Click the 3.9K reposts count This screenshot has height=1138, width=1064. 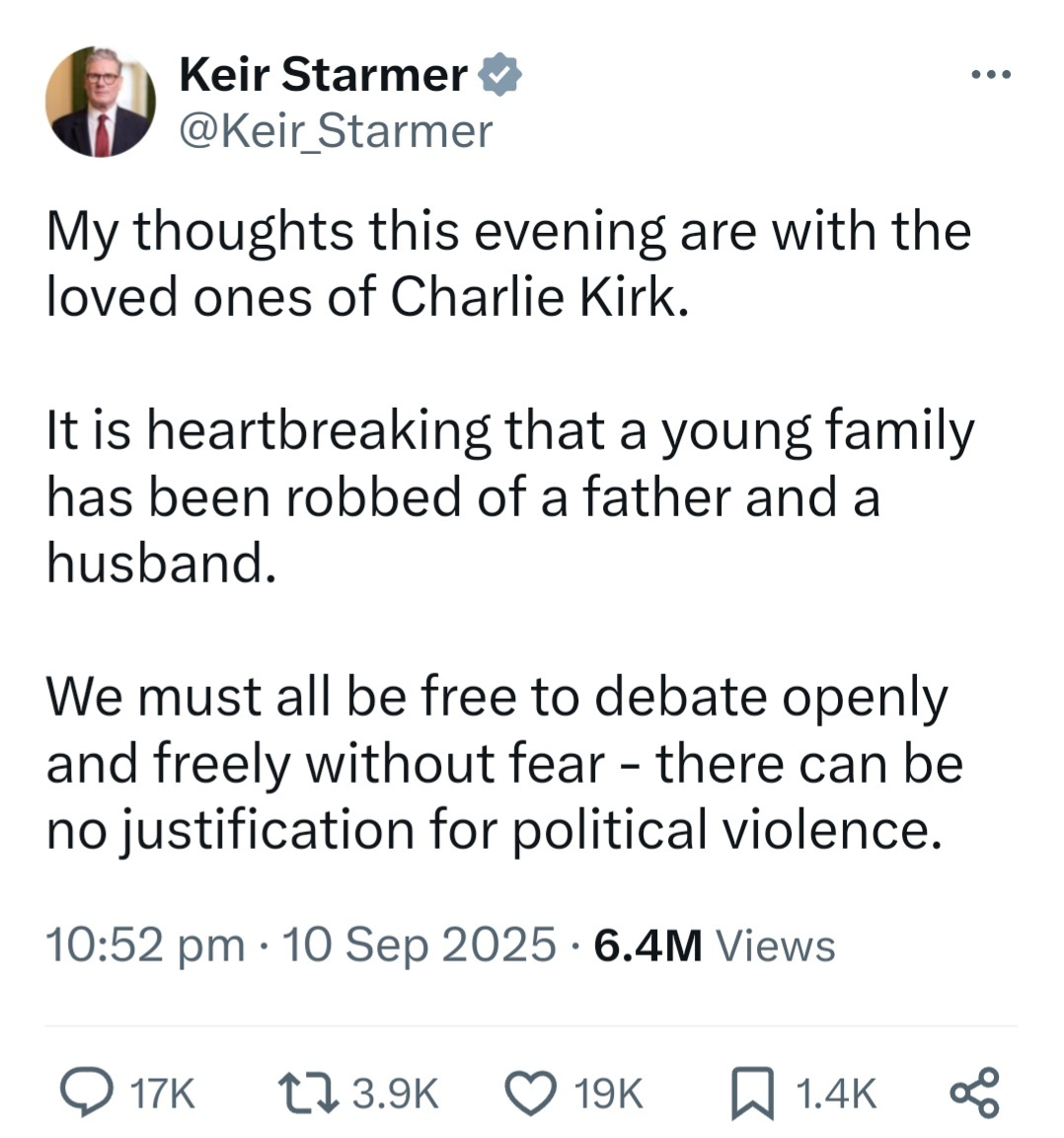point(395,1094)
